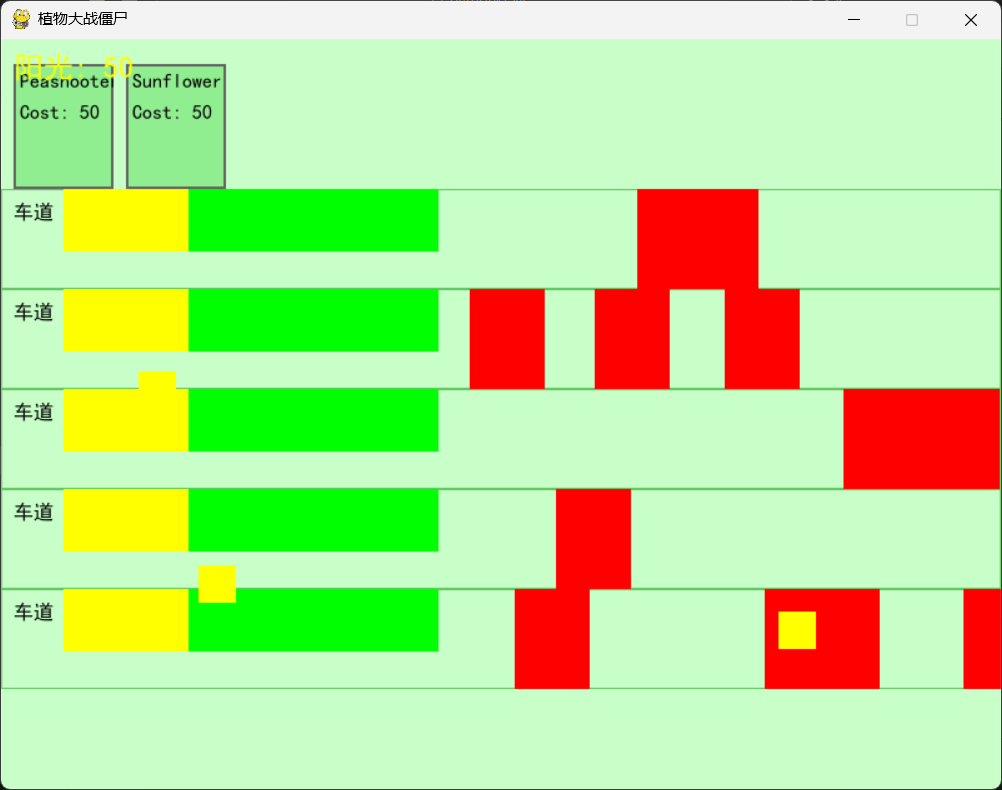Click the 车道 label of the fourth lane
This screenshot has height=790, width=1002.
[34, 513]
